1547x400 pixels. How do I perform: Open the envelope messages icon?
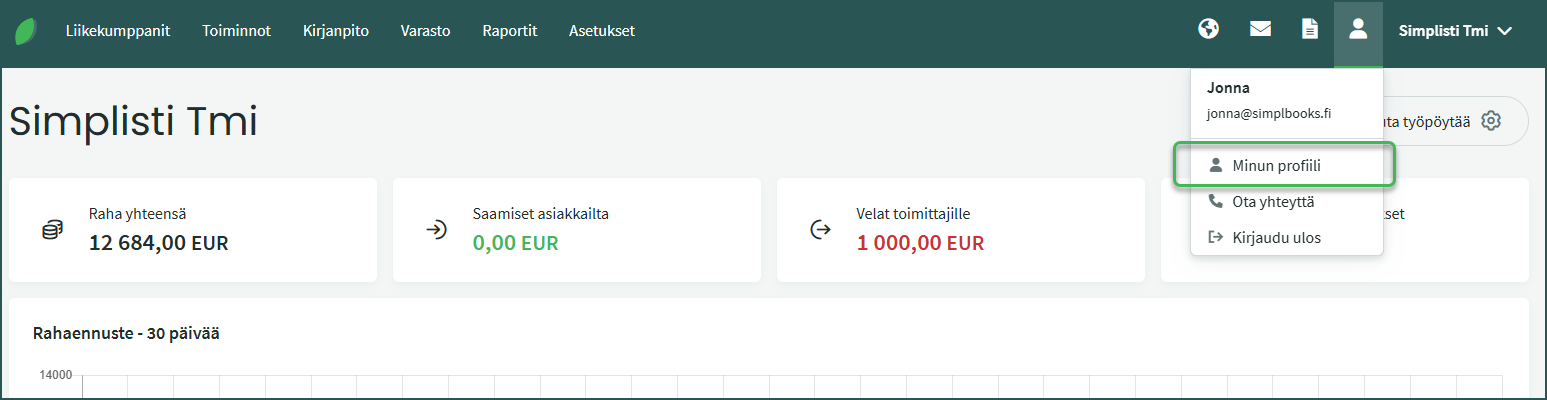(1260, 29)
